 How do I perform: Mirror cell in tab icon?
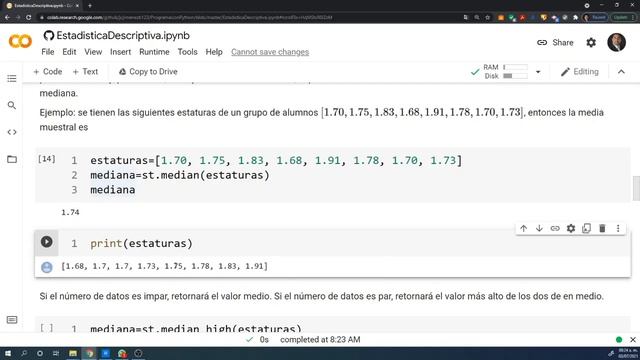pyautogui.click(x=587, y=229)
